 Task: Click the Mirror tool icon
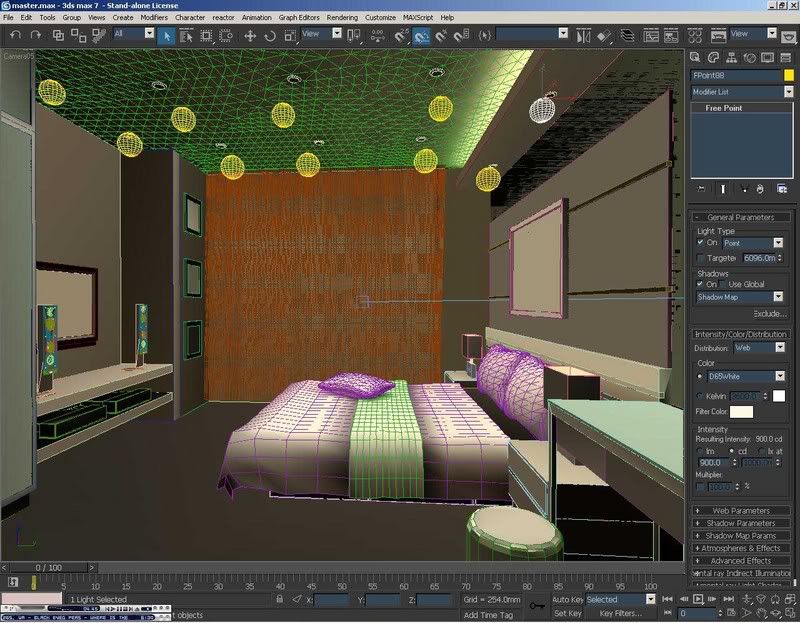click(583, 36)
